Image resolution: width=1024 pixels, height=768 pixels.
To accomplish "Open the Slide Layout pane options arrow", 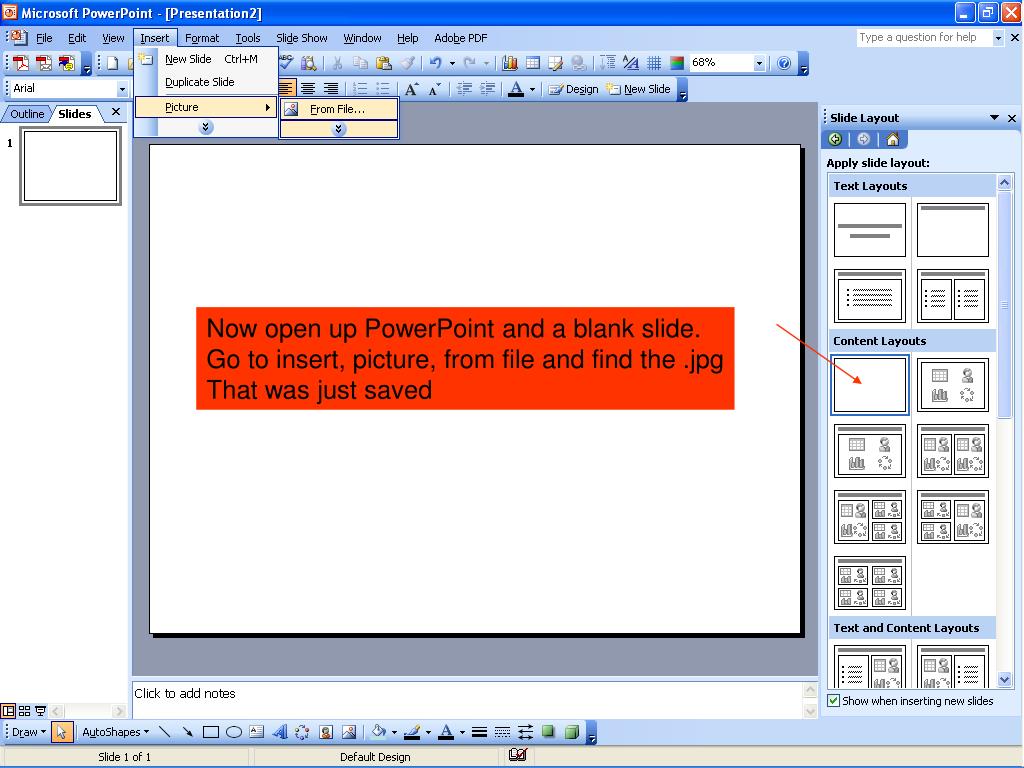I will pos(994,118).
